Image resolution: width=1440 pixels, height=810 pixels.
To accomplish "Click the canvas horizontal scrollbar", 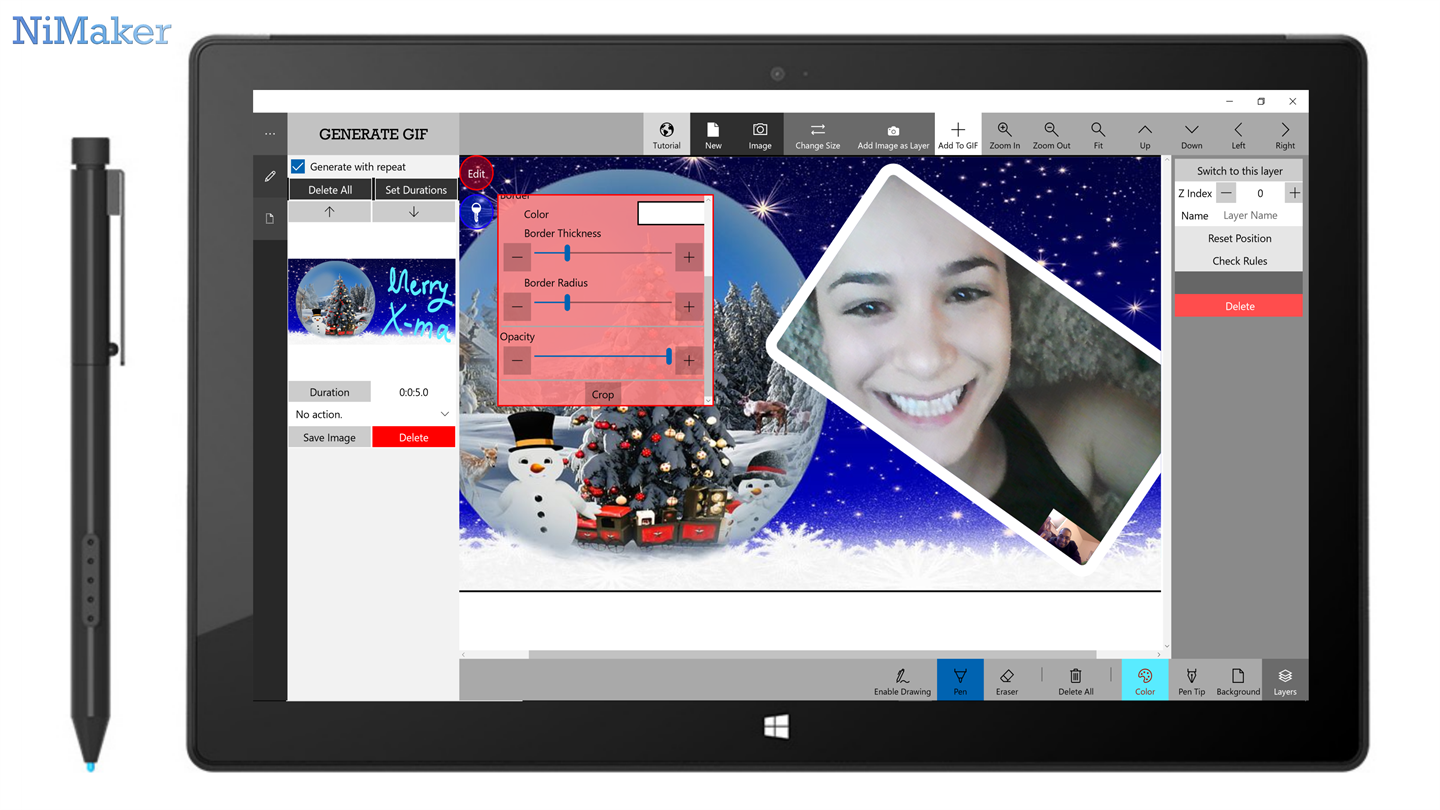I will [812, 654].
